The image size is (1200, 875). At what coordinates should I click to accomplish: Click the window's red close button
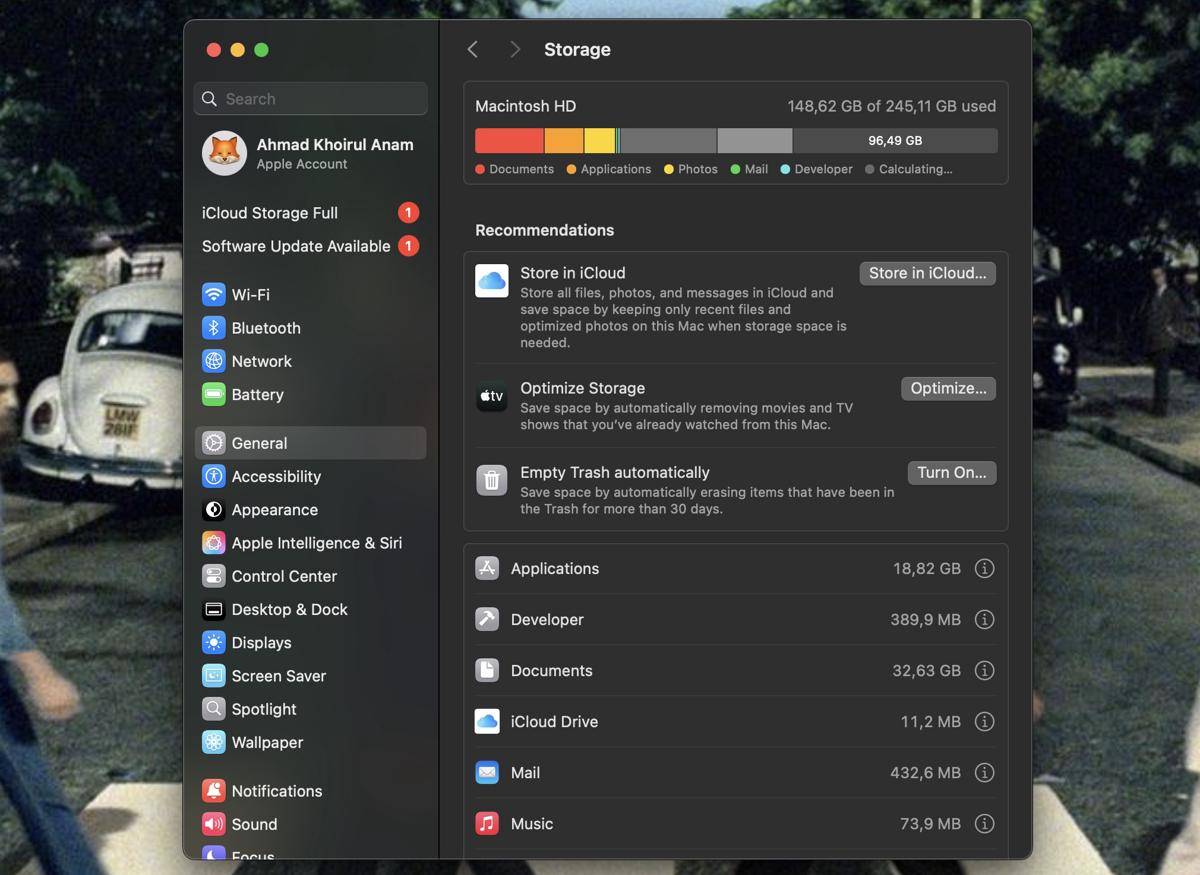(x=213, y=50)
